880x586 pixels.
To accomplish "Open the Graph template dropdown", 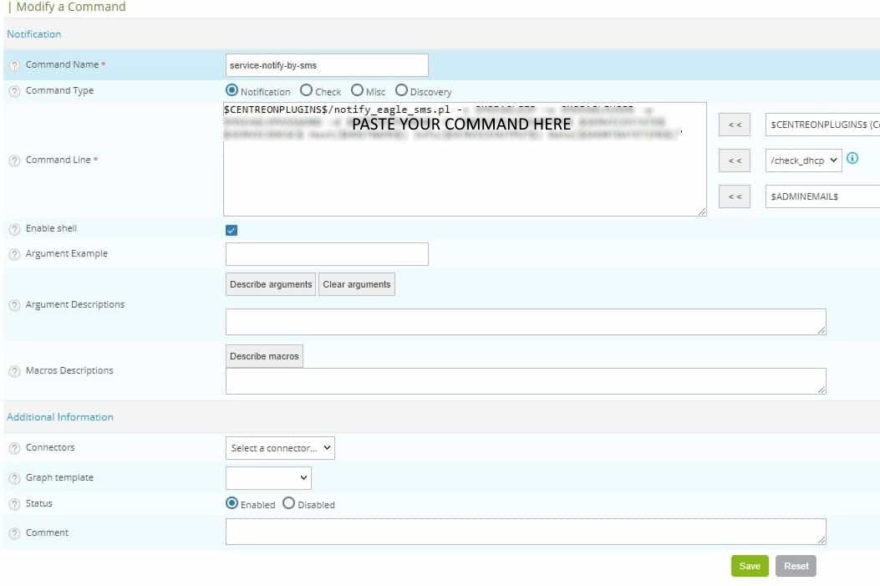I will click(268, 478).
